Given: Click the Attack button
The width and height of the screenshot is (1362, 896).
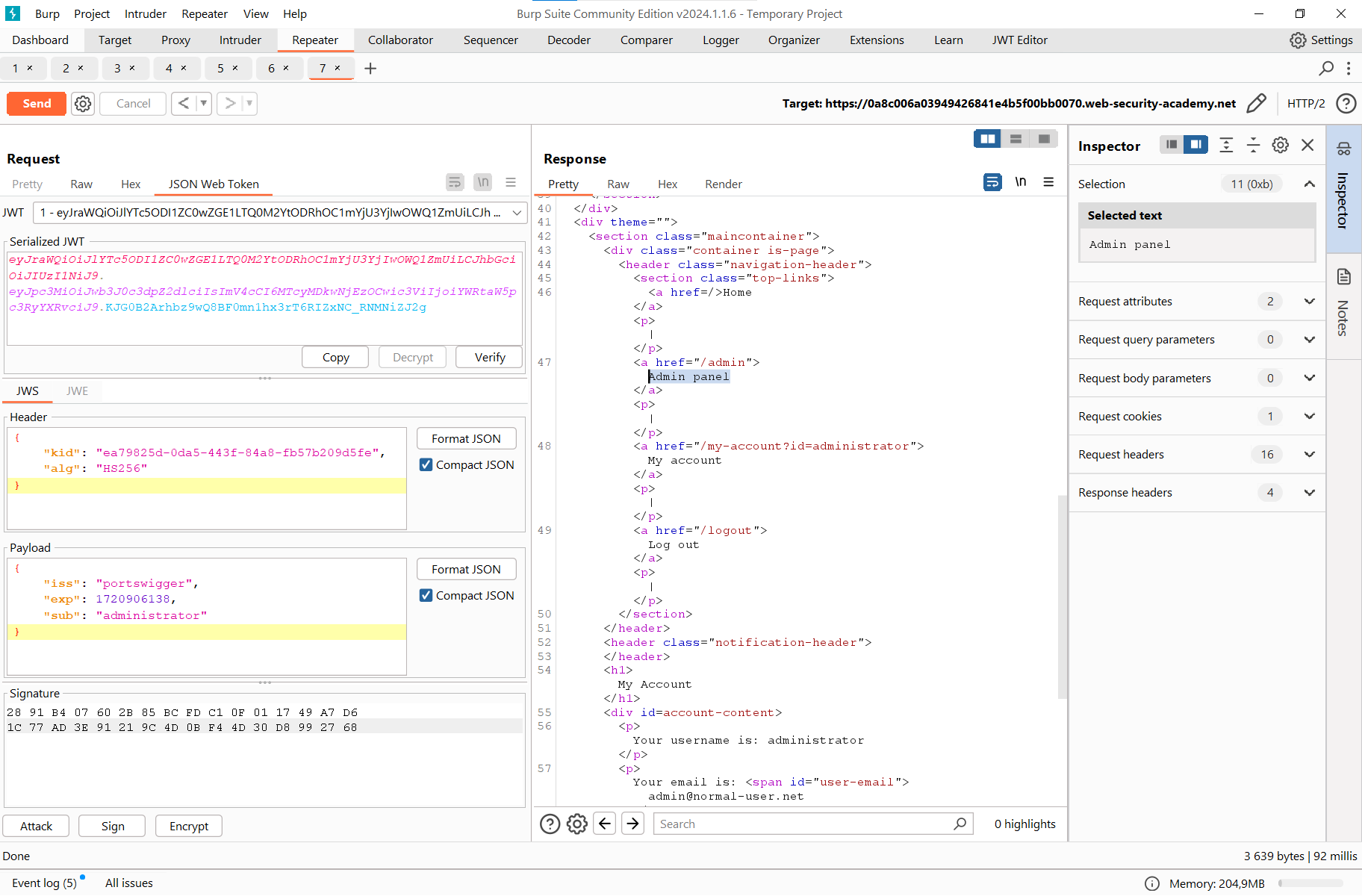Looking at the screenshot, I should point(36,826).
